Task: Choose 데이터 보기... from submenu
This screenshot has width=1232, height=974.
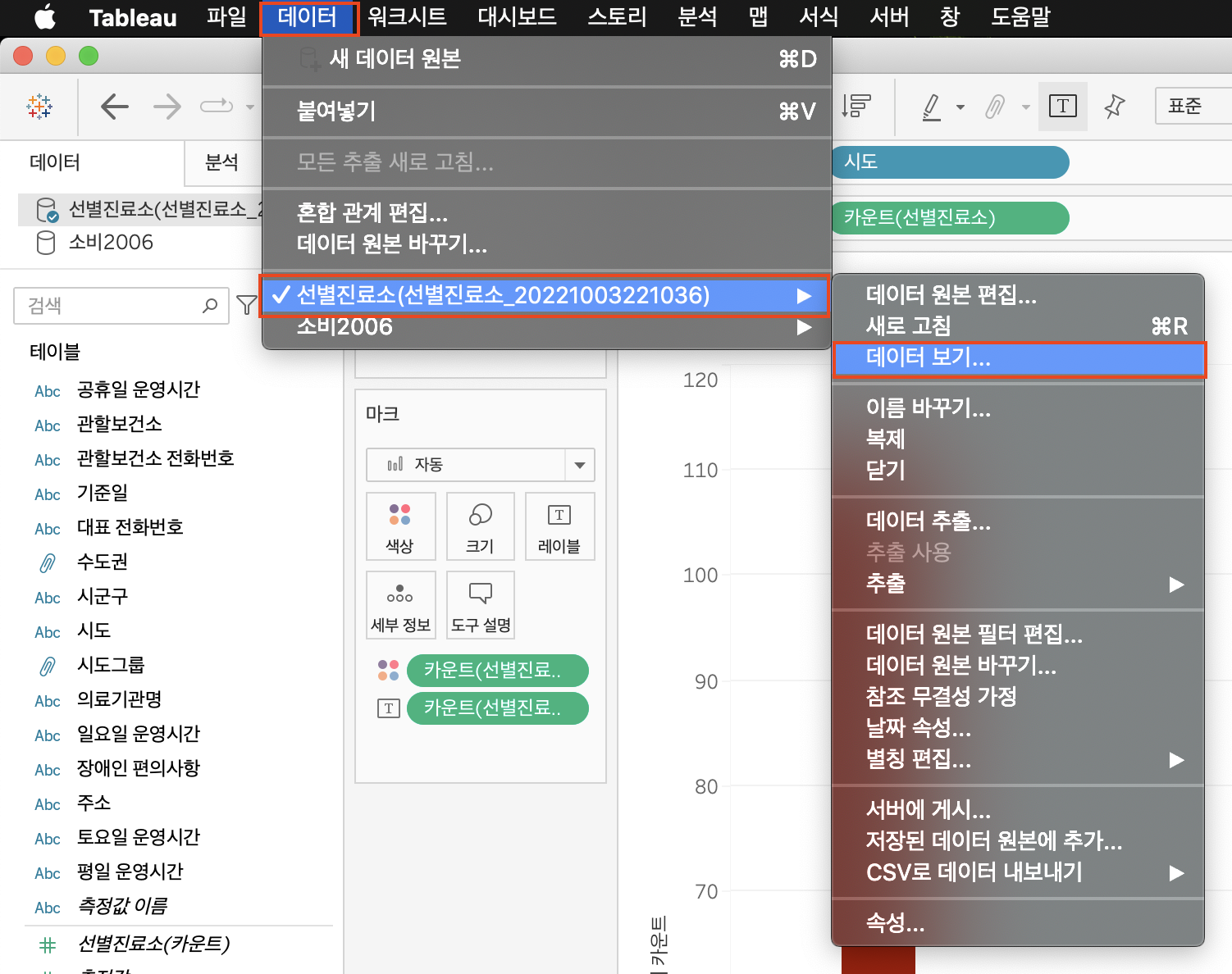Action: click(1019, 358)
